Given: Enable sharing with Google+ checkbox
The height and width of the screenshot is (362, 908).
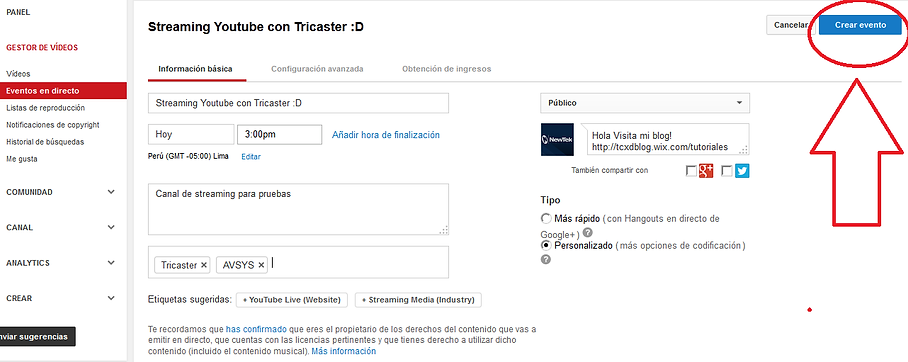Looking at the screenshot, I should (x=691, y=171).
